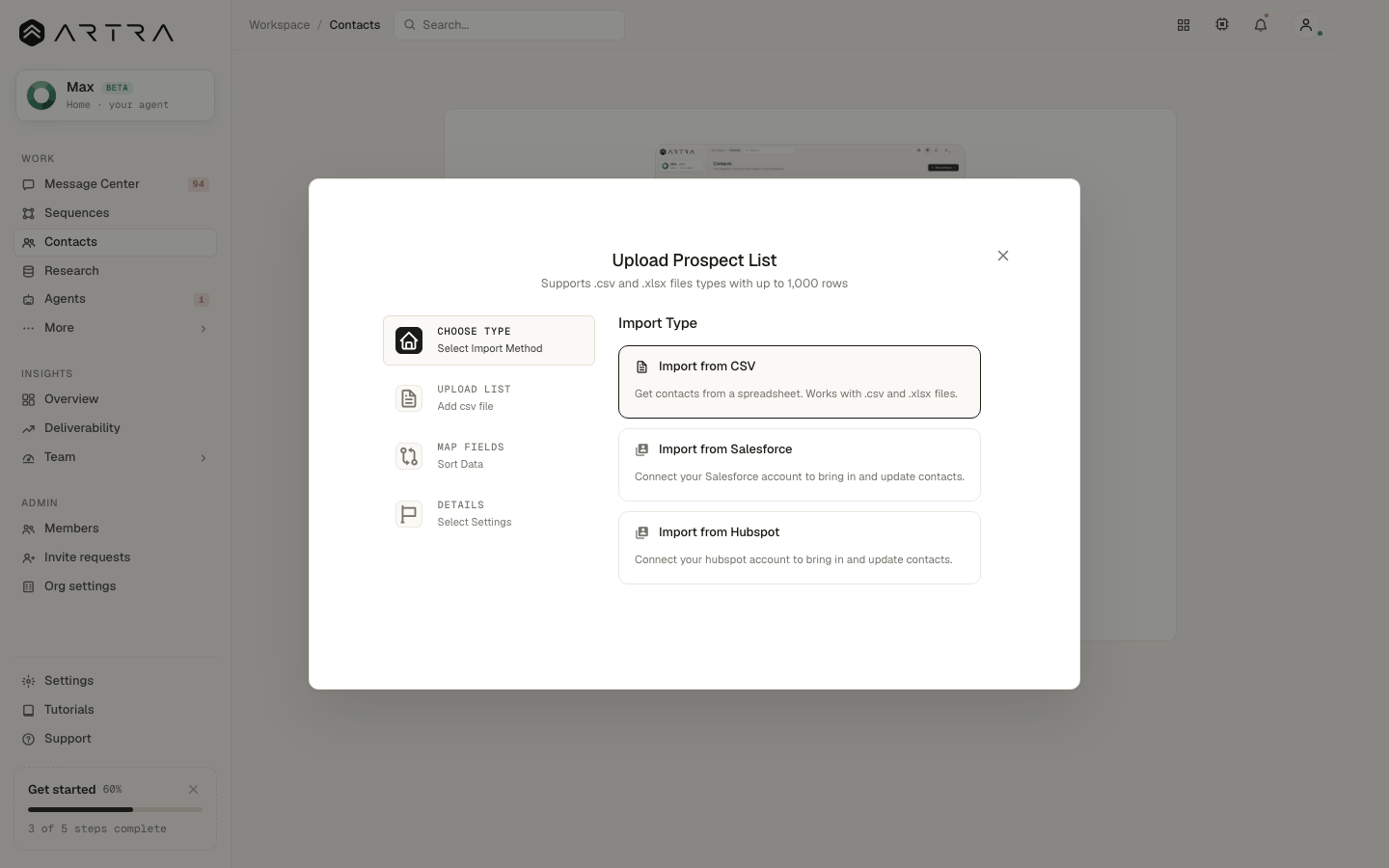Open Message Center from the sidebar
The width and height of the screenshot is (1389, 868).
tap(115, 184)
